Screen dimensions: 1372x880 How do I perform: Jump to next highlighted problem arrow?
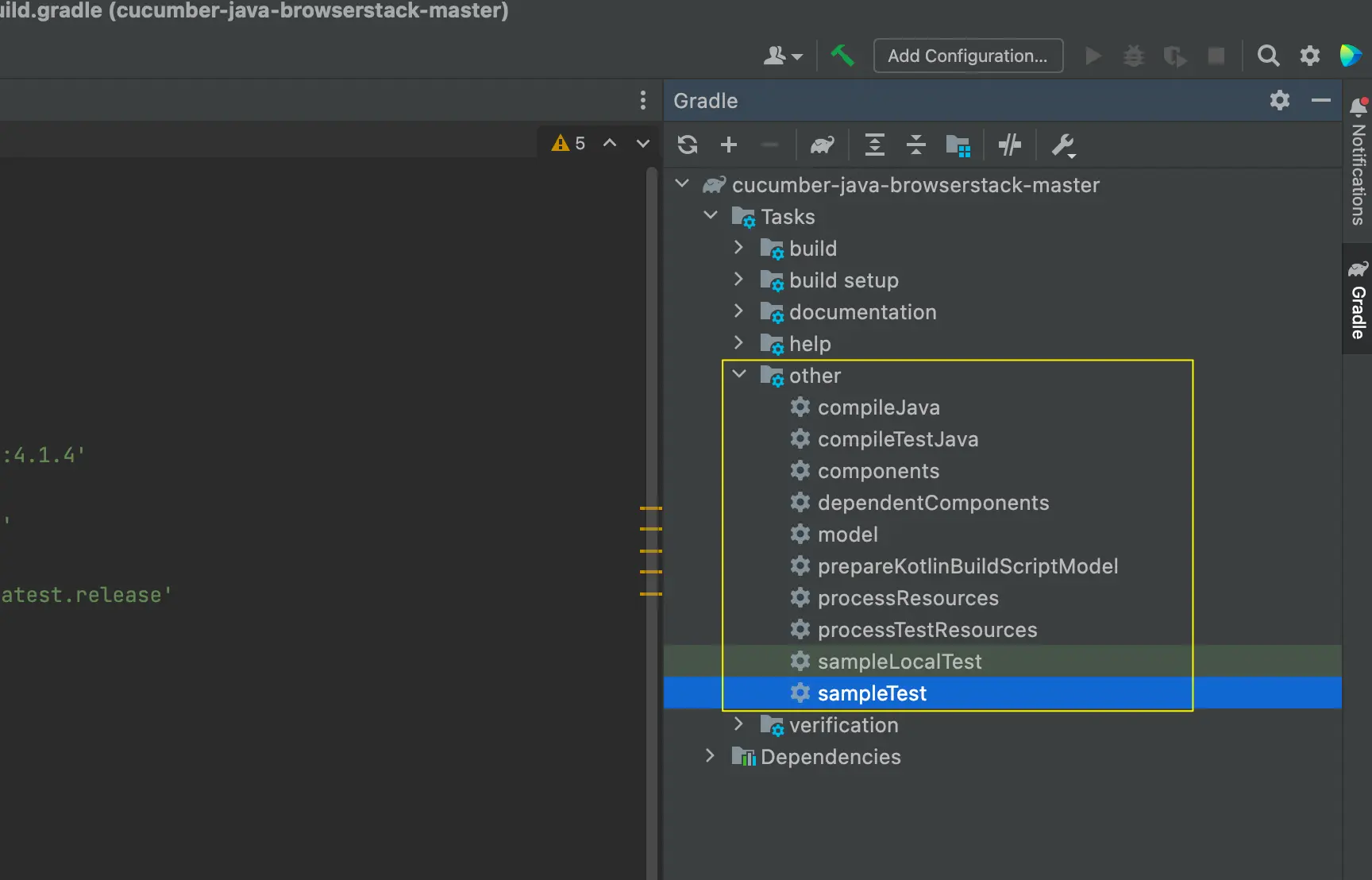(x=643, y=143)
